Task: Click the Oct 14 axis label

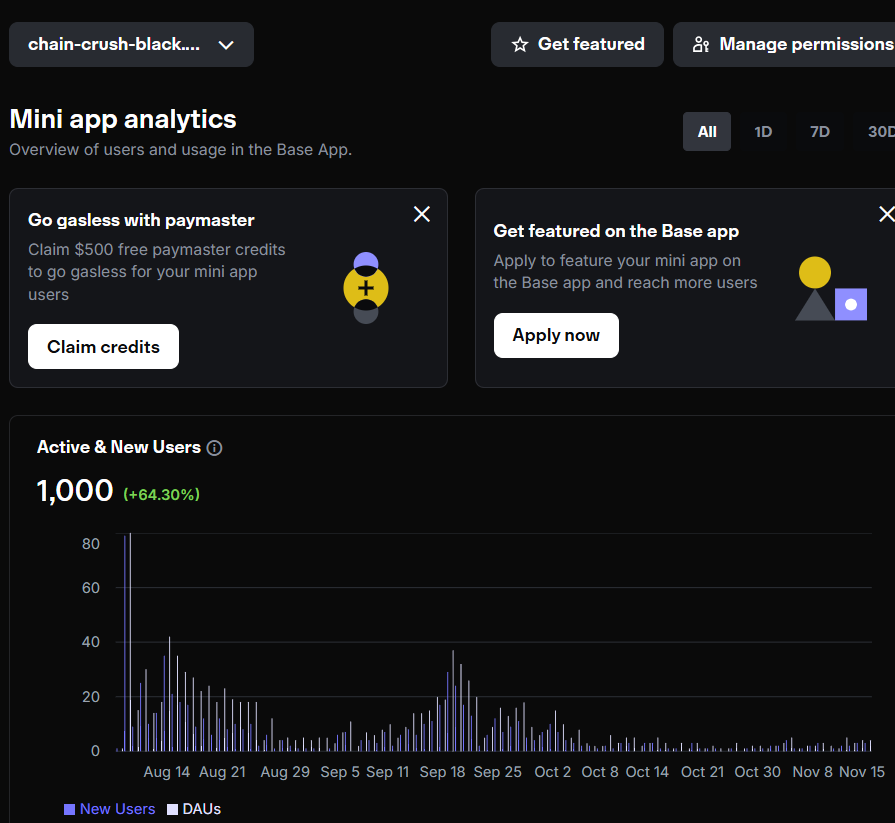Action: pos(647,772)
